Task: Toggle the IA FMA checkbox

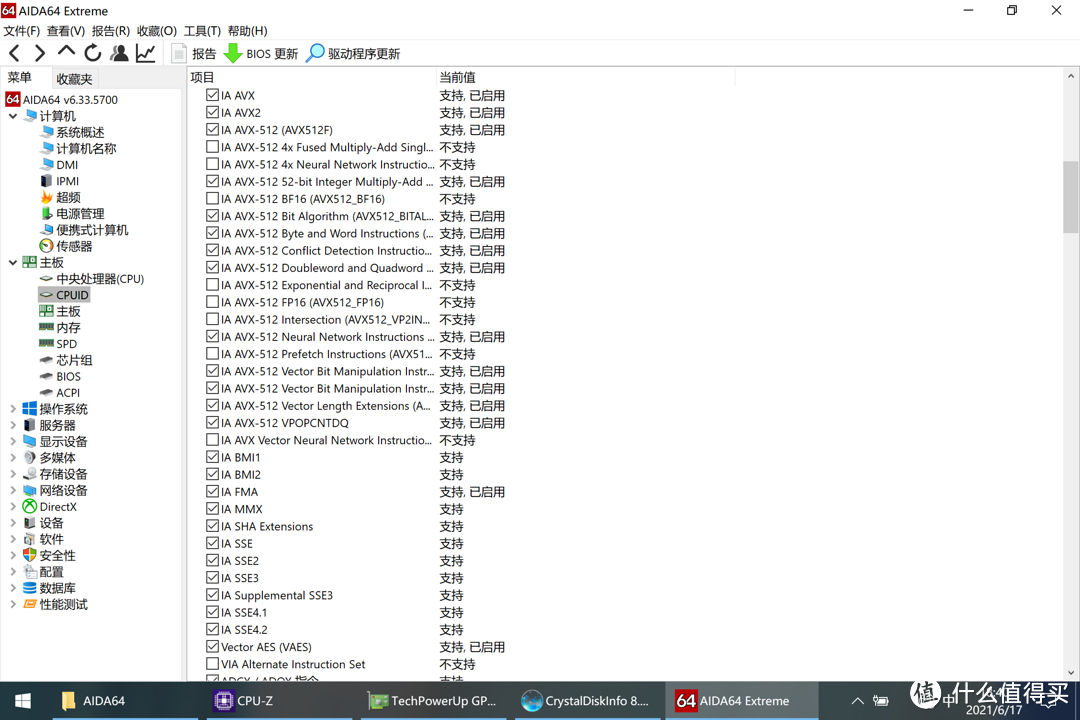Action: point(212,491)
